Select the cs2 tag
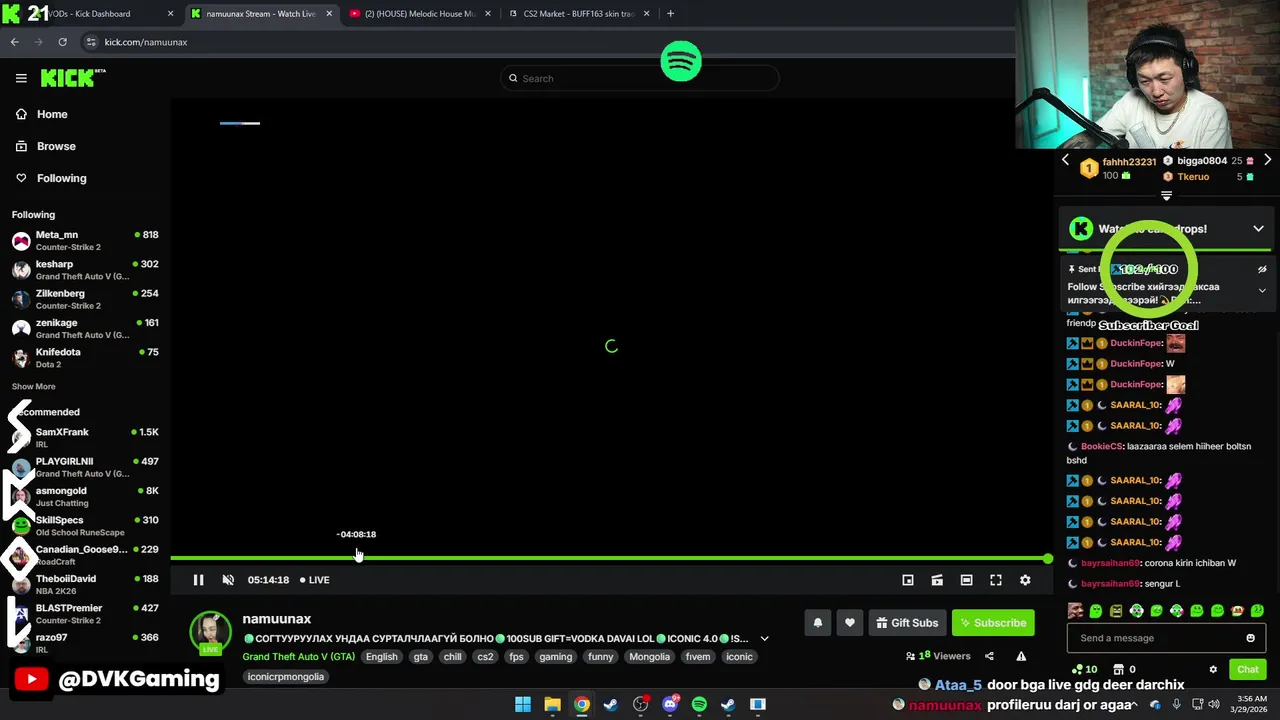 point(485,657)
